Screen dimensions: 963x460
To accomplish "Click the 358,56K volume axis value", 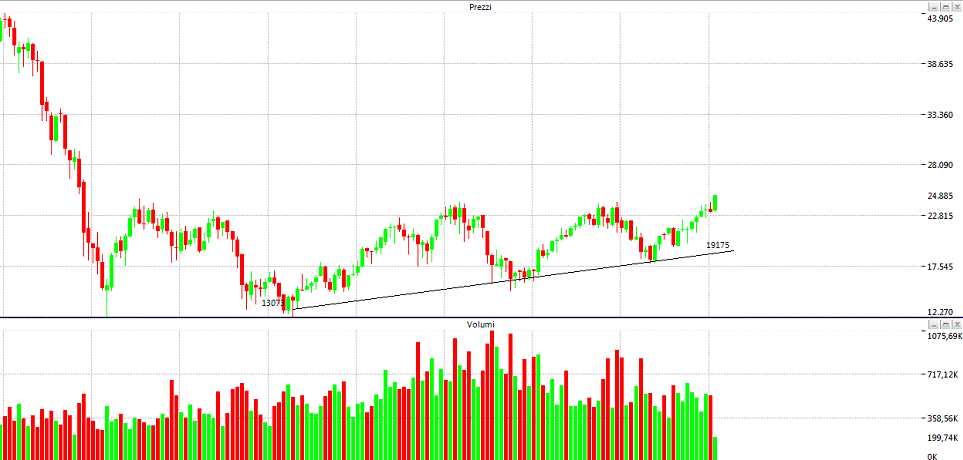I will (942, 419).
